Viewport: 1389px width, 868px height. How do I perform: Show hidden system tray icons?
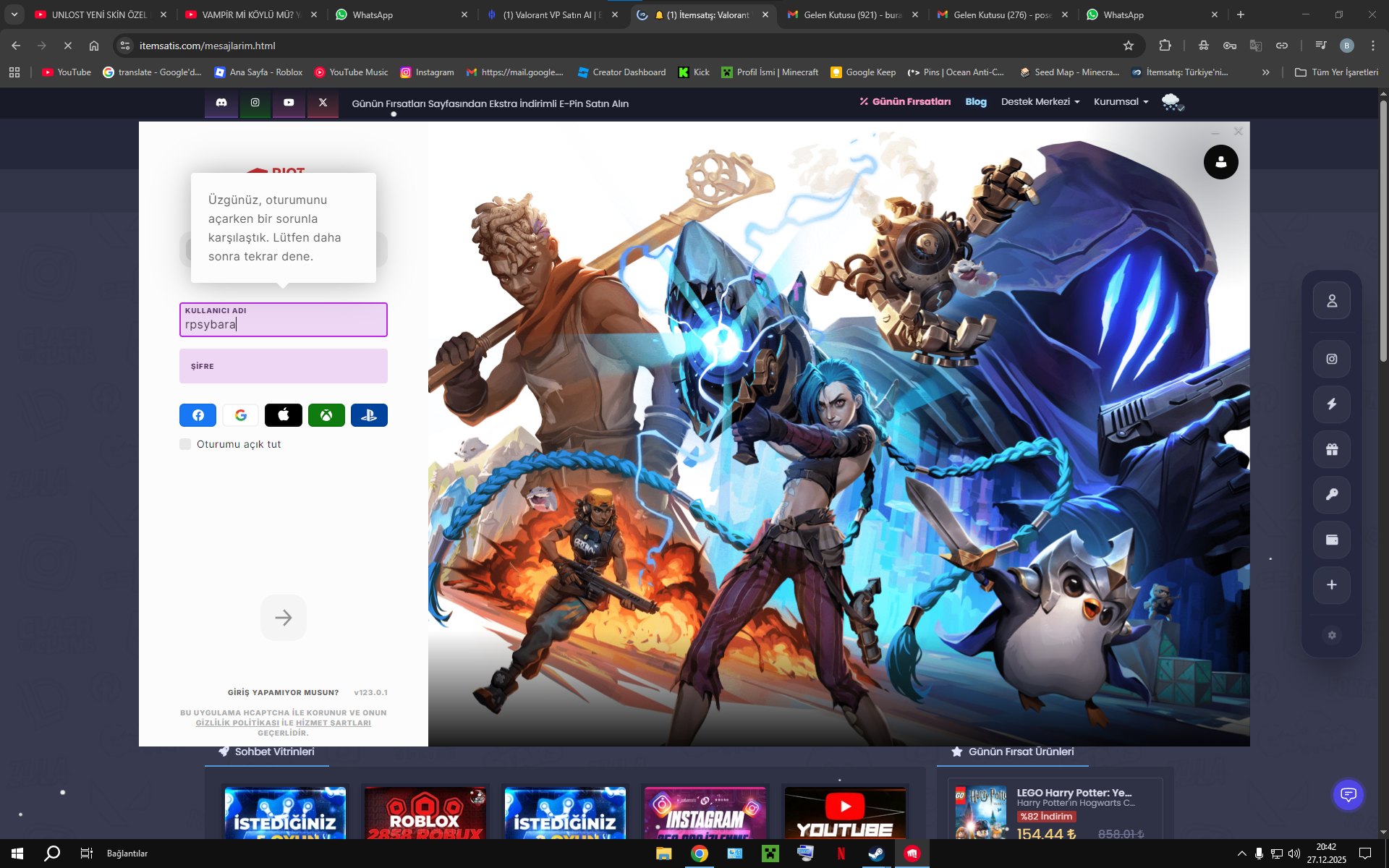[1241, 854]
